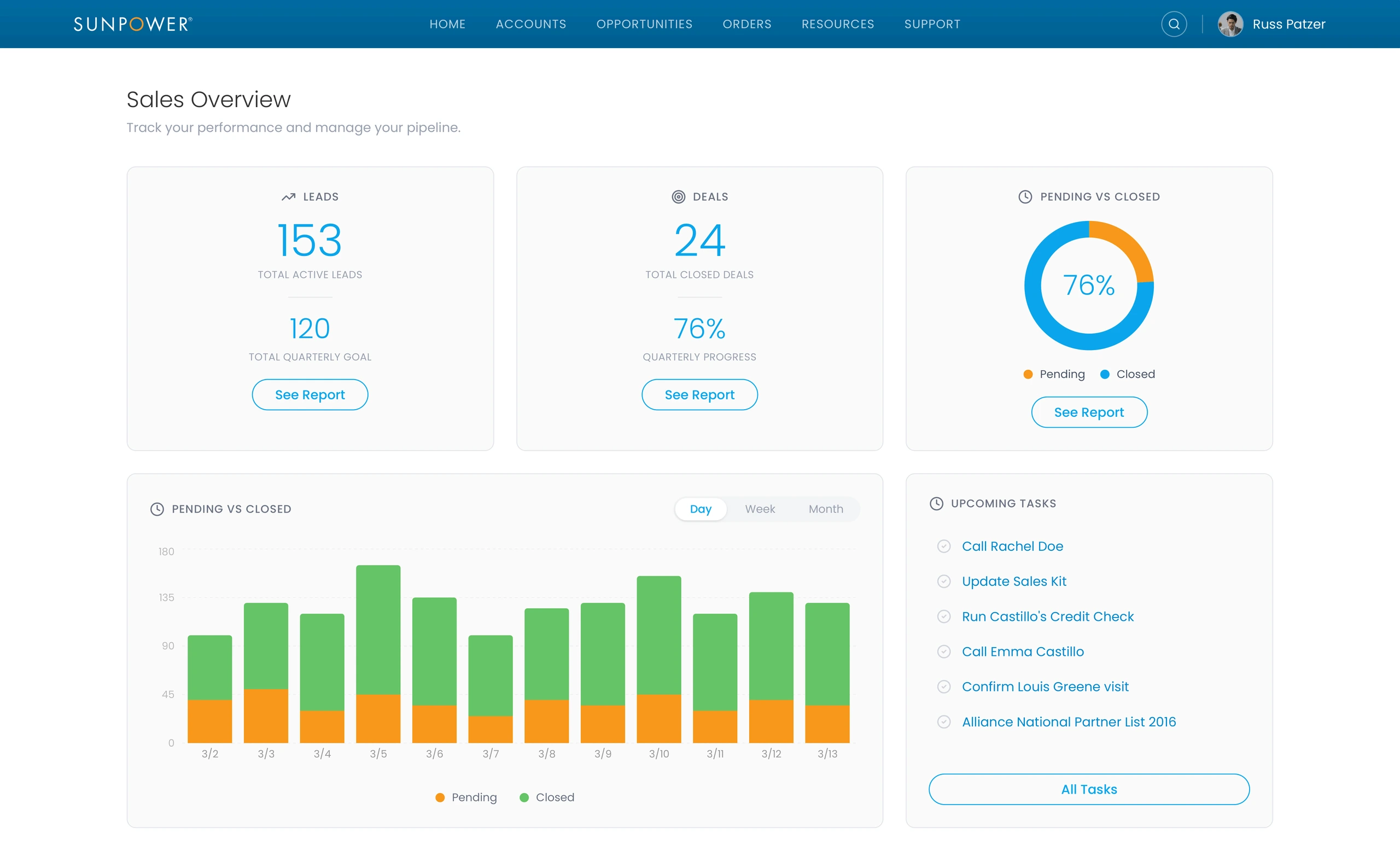The width and height of the screenshot is (1400, 844).
Task: Open the Call Emma Castillo link
Action: pyautogui.click(x=1022, y=651)
